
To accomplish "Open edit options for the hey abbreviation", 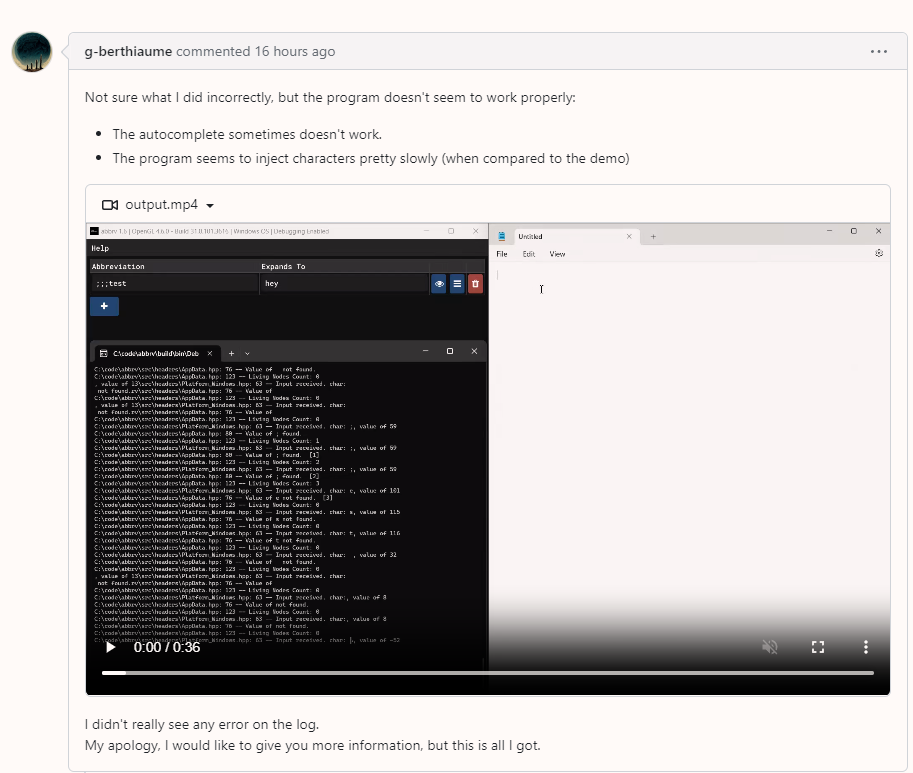I will 457,284.
